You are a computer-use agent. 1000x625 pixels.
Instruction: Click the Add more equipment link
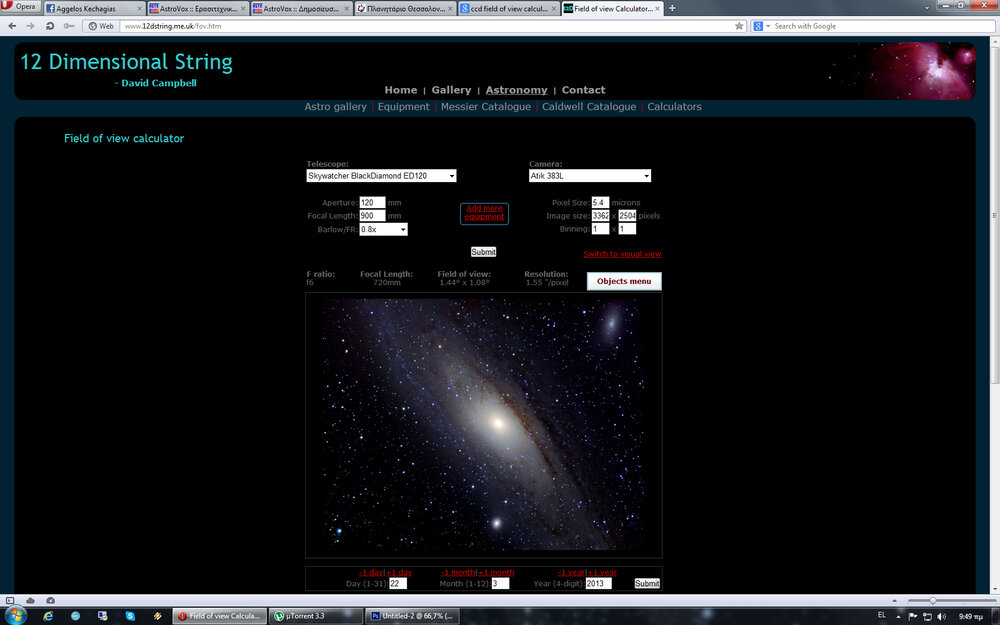coord(484,213)
